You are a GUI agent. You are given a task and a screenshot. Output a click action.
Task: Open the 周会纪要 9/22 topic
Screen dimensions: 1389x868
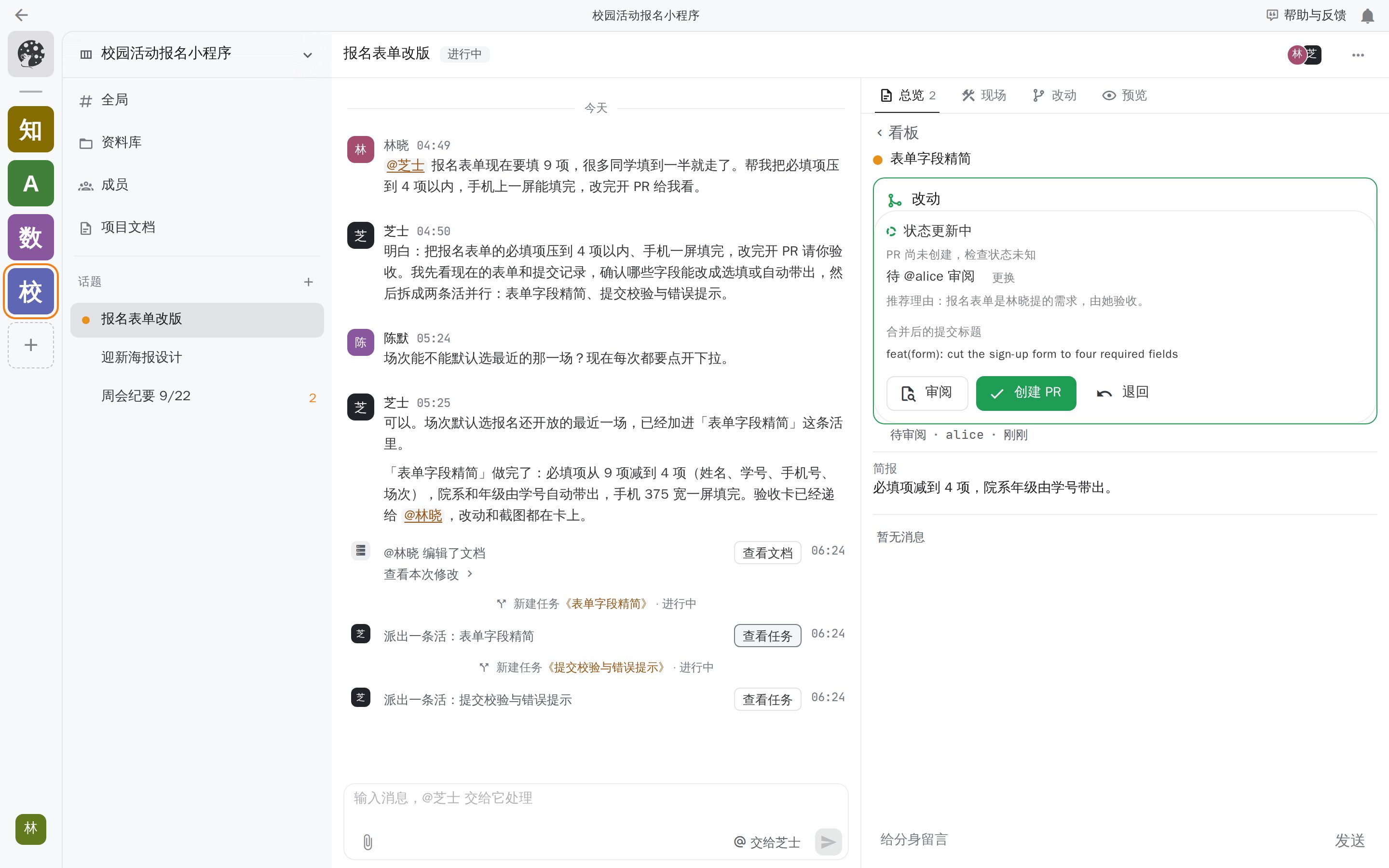[x=197, y=396]
